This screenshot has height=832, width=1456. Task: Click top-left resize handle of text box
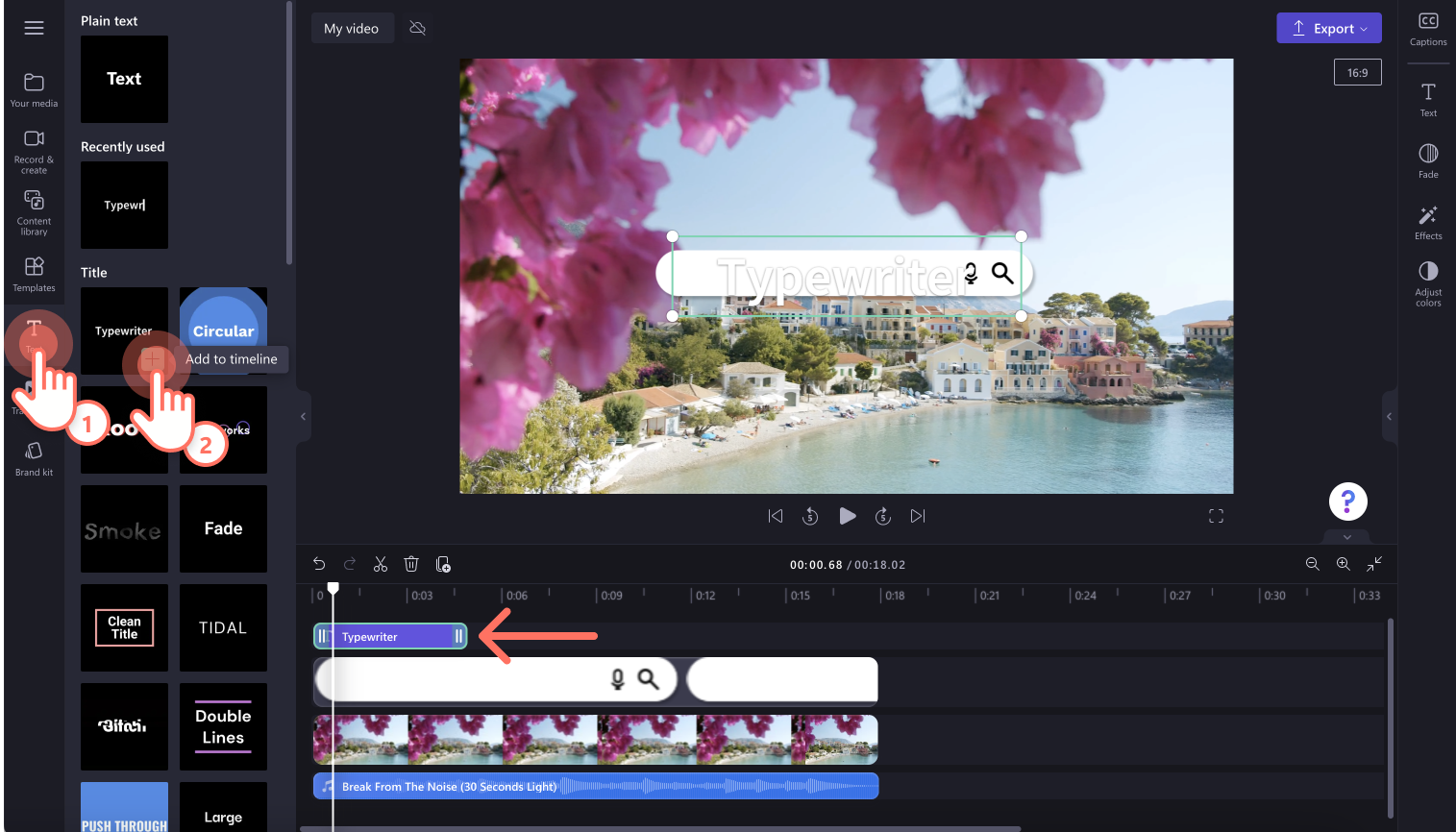pos(673,236)
